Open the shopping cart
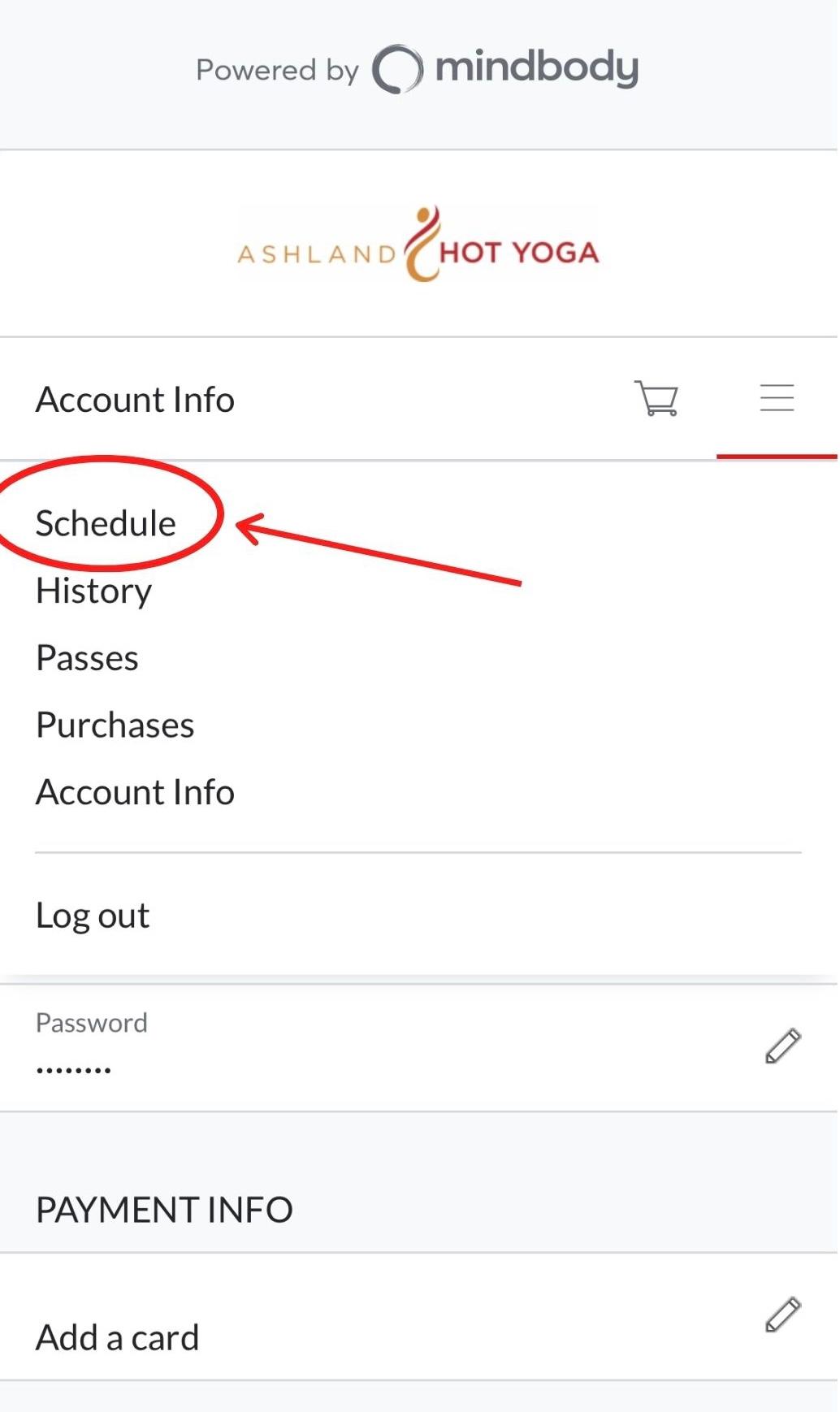840x1412 pixels. coord(656,398)
